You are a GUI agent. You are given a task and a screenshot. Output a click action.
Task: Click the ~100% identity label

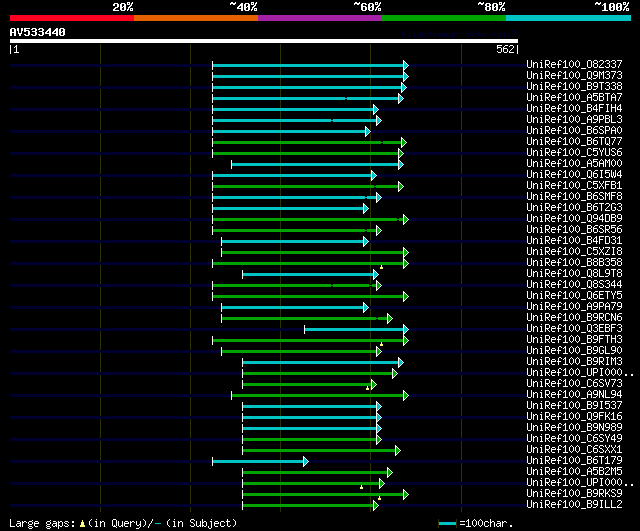click(612, 7)
